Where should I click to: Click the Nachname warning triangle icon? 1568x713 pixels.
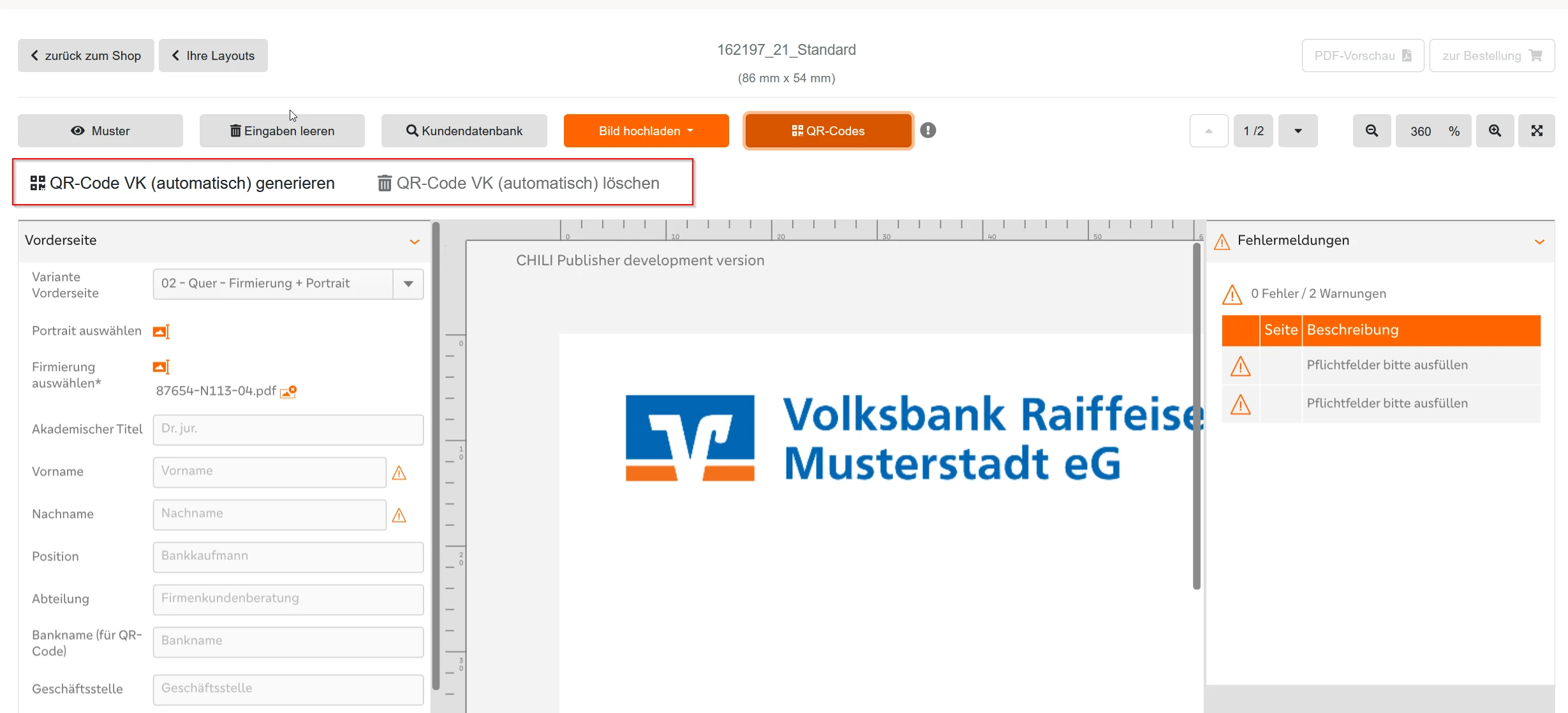pyautogui.click(x=399, y=515)
